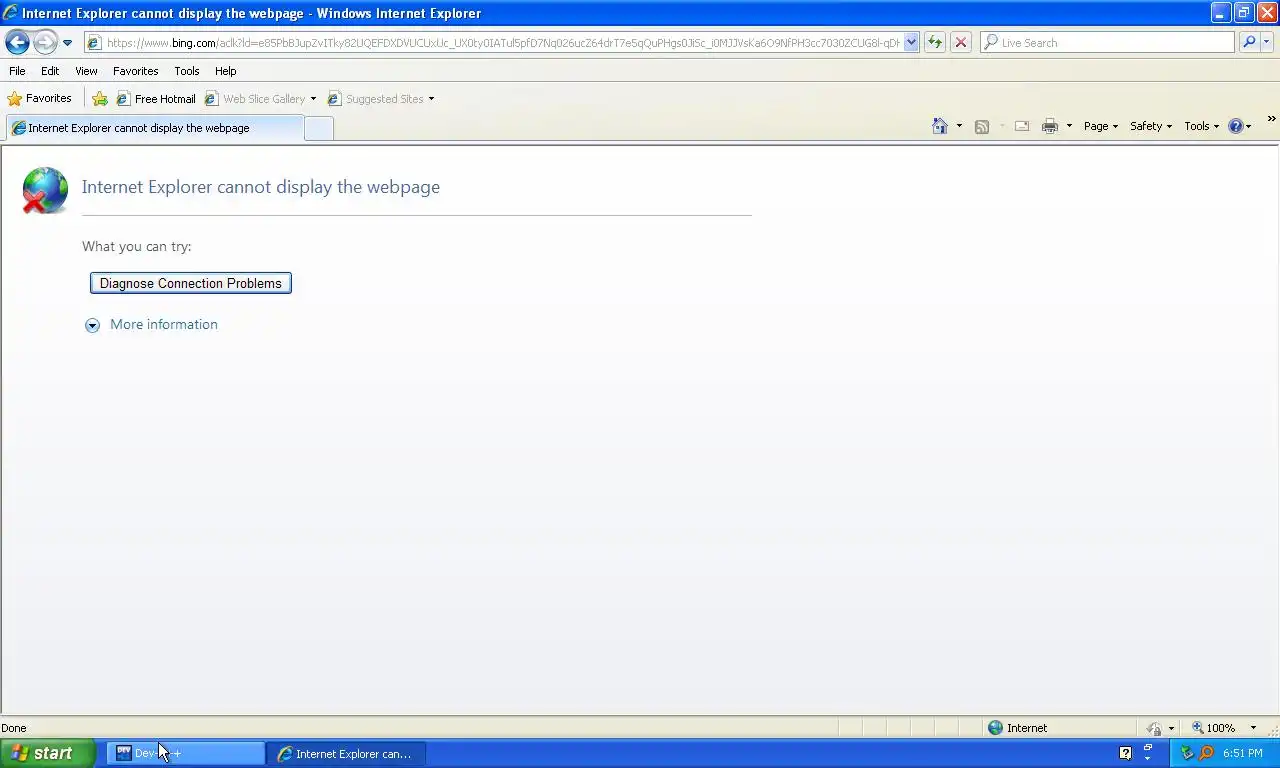This screenshot has width=1280, height=768.
Task: Click the orange magnifier tray icon
Action: pos(1206,753)
